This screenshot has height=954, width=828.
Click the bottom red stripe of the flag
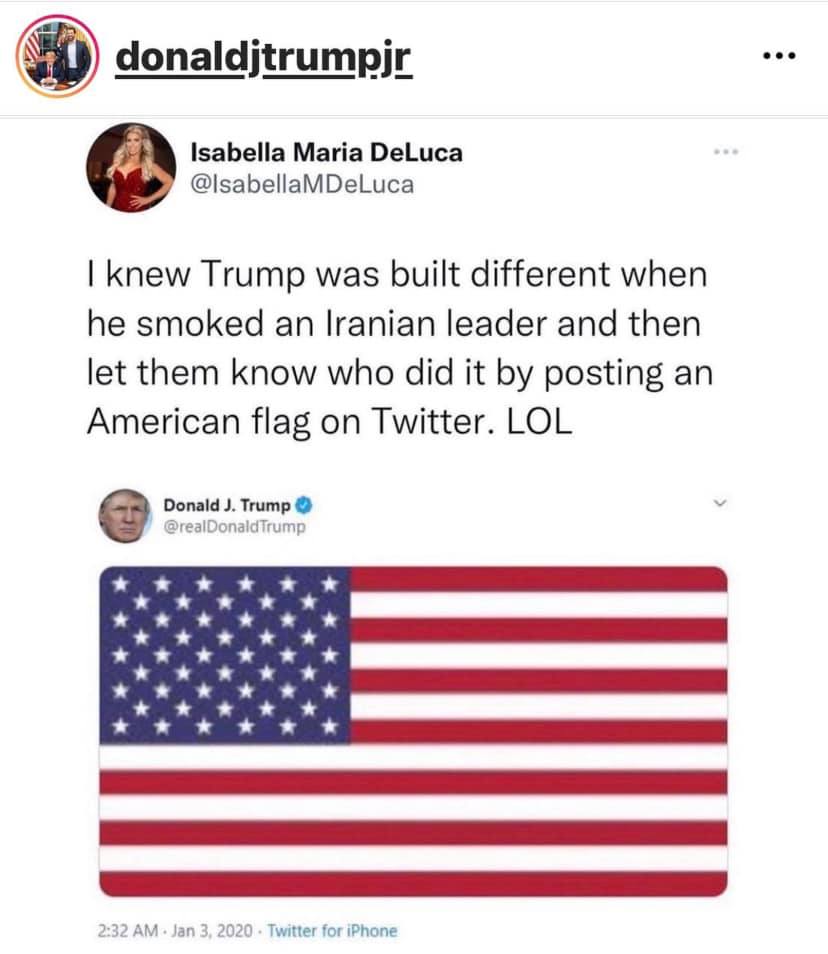tap(413, 883)
